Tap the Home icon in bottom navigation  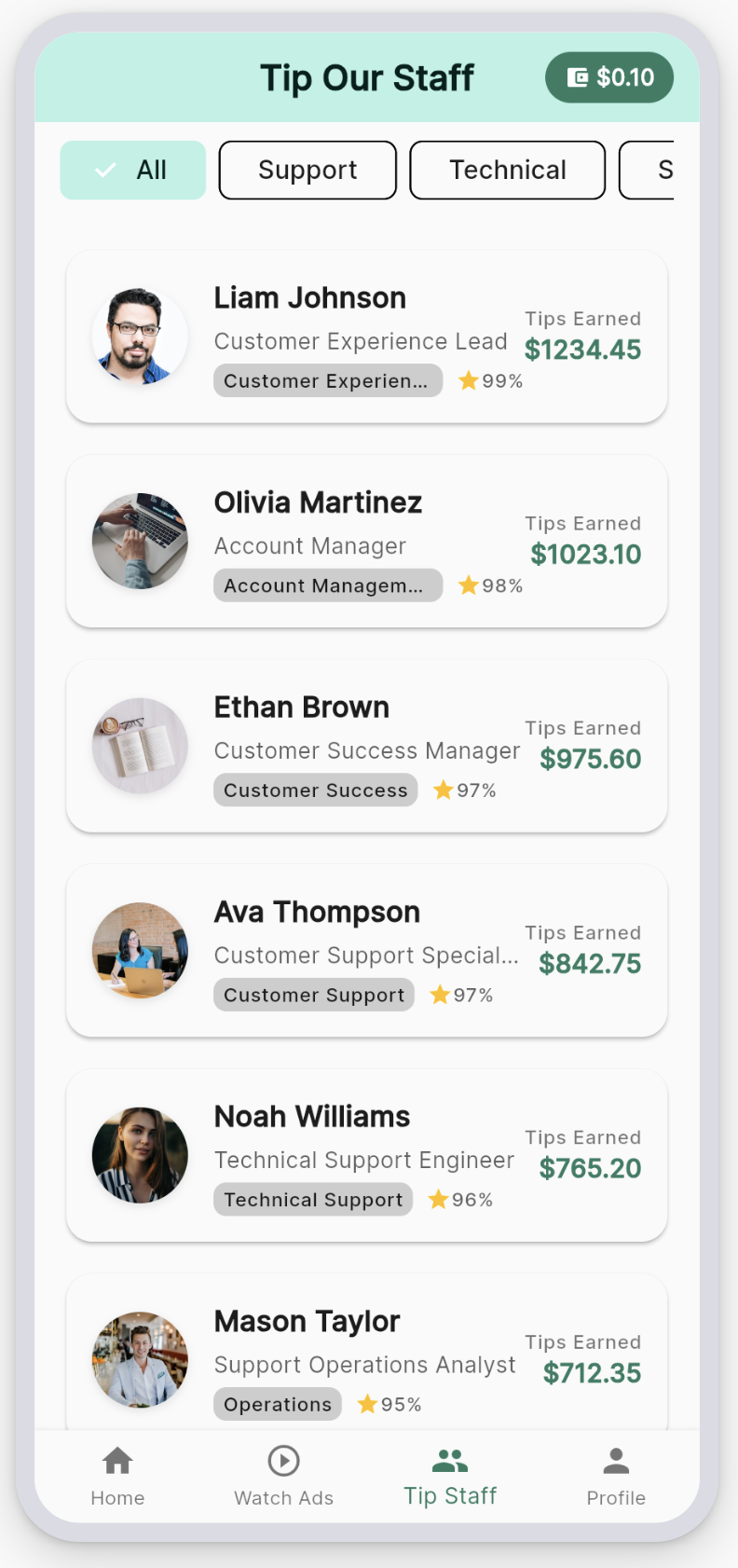(117, 1461)
